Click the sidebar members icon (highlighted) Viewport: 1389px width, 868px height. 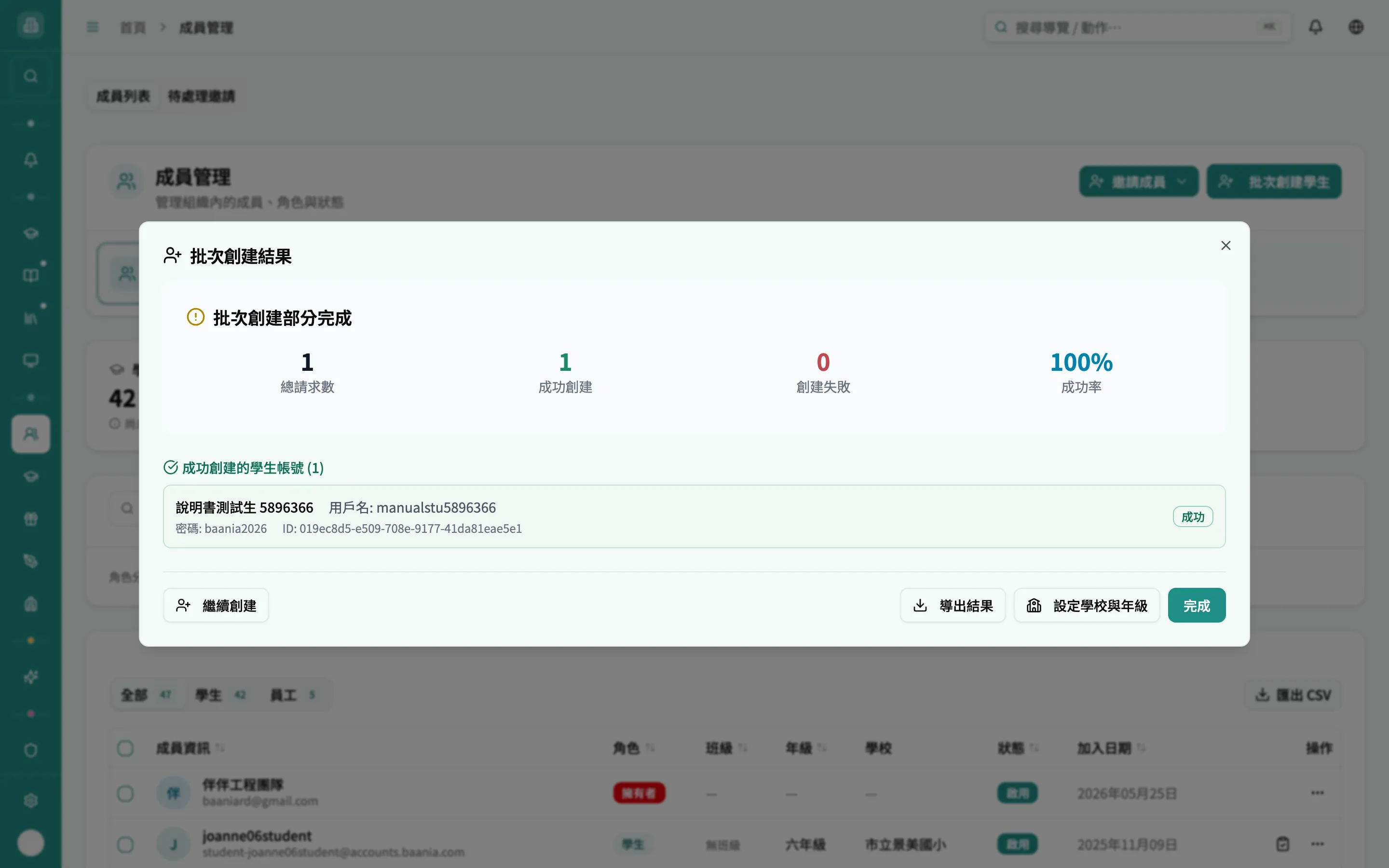[x=30, y=434]
